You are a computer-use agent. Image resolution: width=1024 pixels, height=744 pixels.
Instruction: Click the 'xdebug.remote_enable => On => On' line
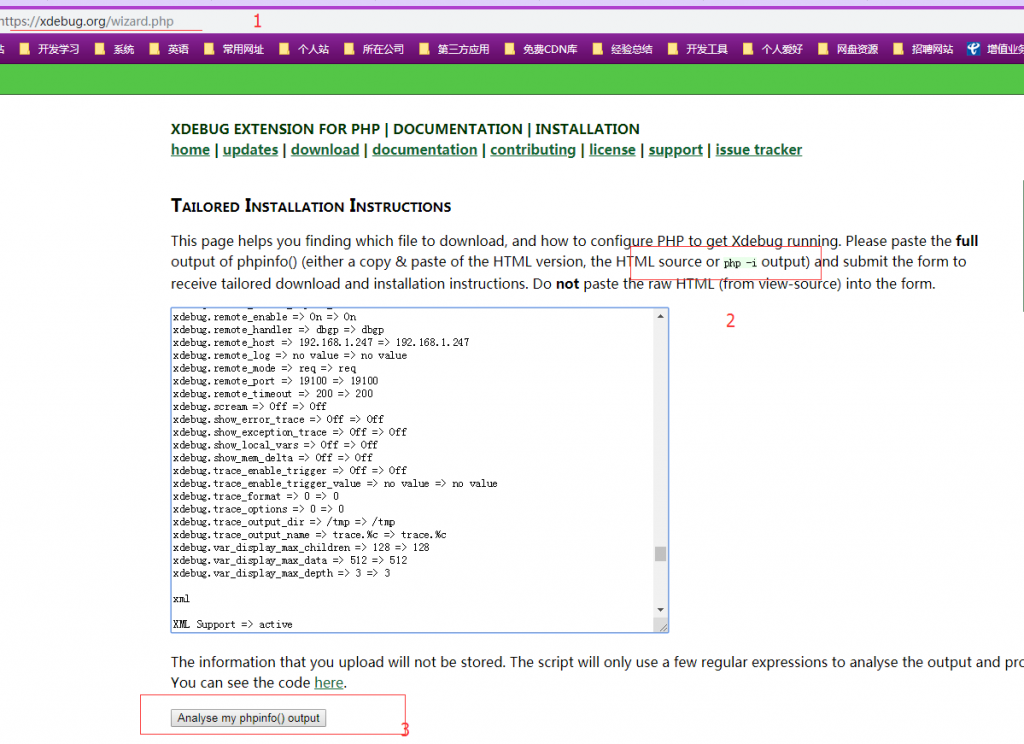264,317
